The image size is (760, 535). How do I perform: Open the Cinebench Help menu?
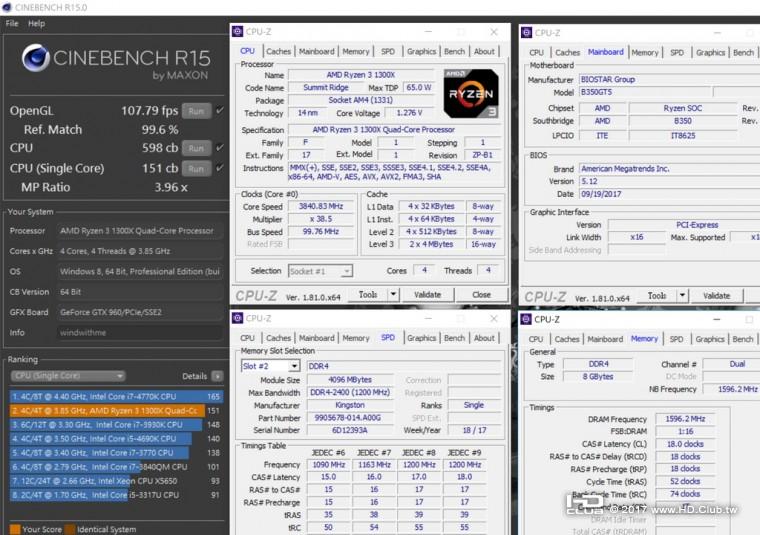click(x=36, y=23)
